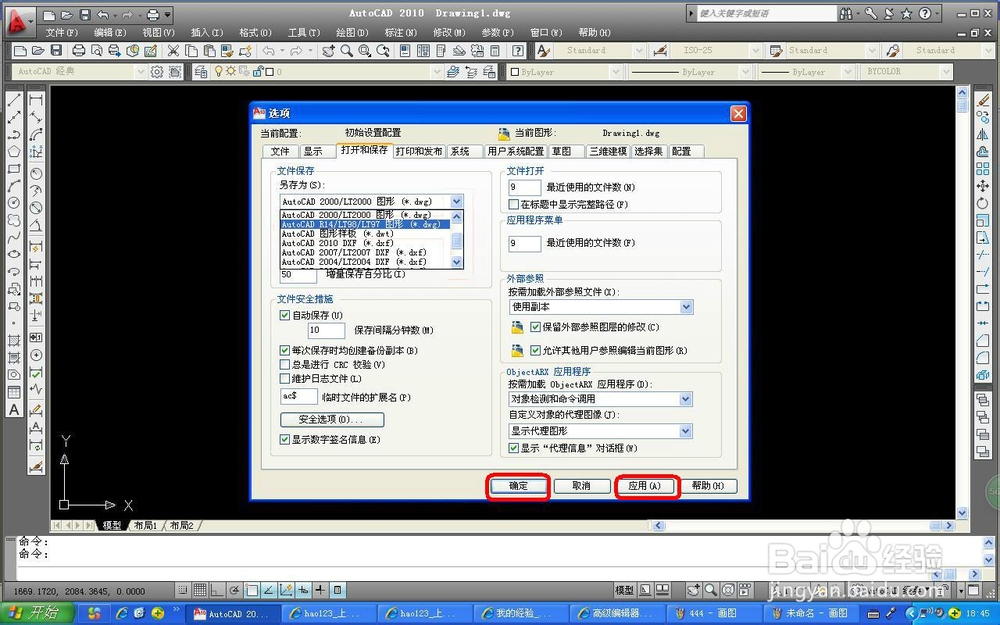Toggle 保留外部参照图层的修改 checkbox
Screen dimensions: 1000x625
pyautogui.click(x=536, y=327)
